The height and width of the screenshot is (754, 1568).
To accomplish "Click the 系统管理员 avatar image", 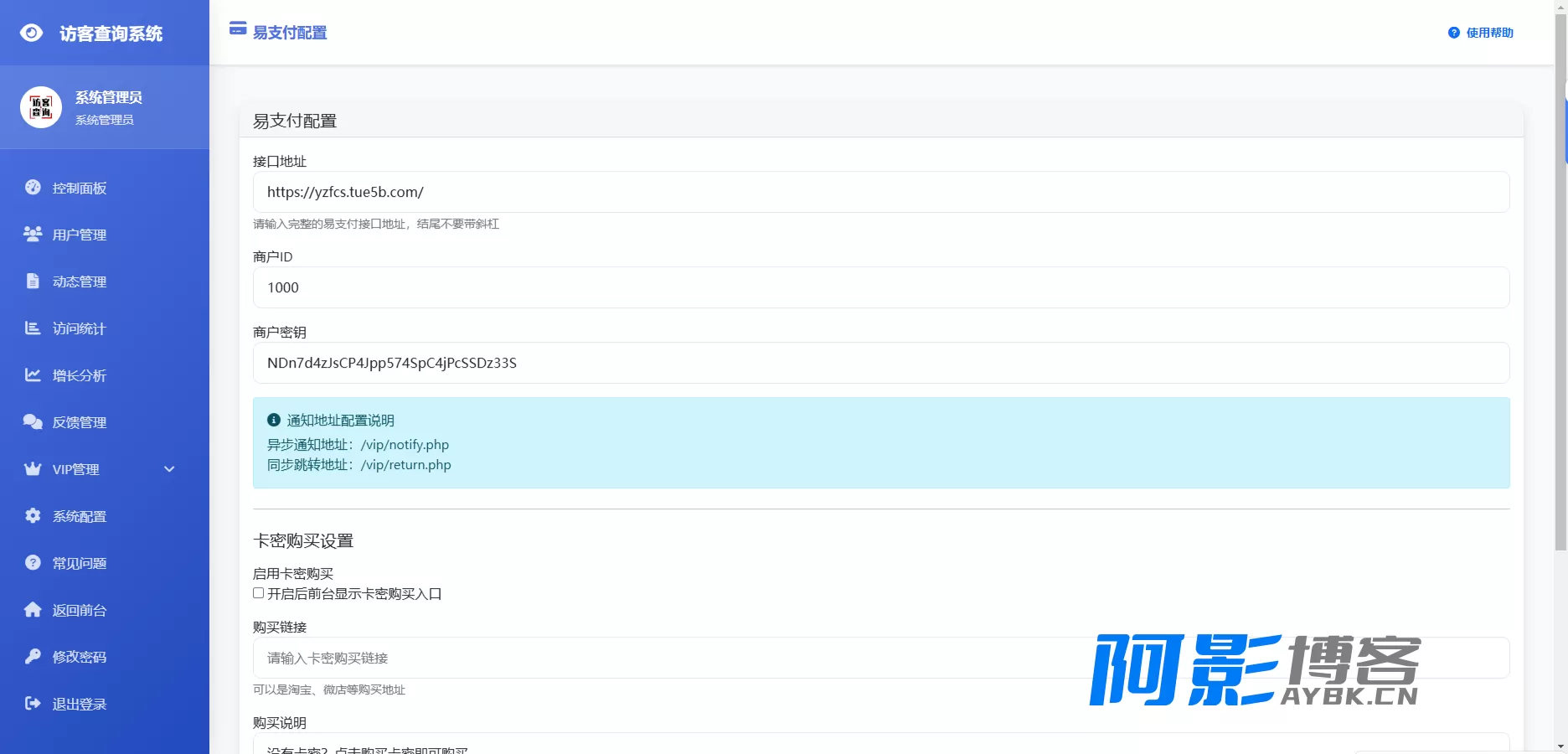I will coord(41,107).
